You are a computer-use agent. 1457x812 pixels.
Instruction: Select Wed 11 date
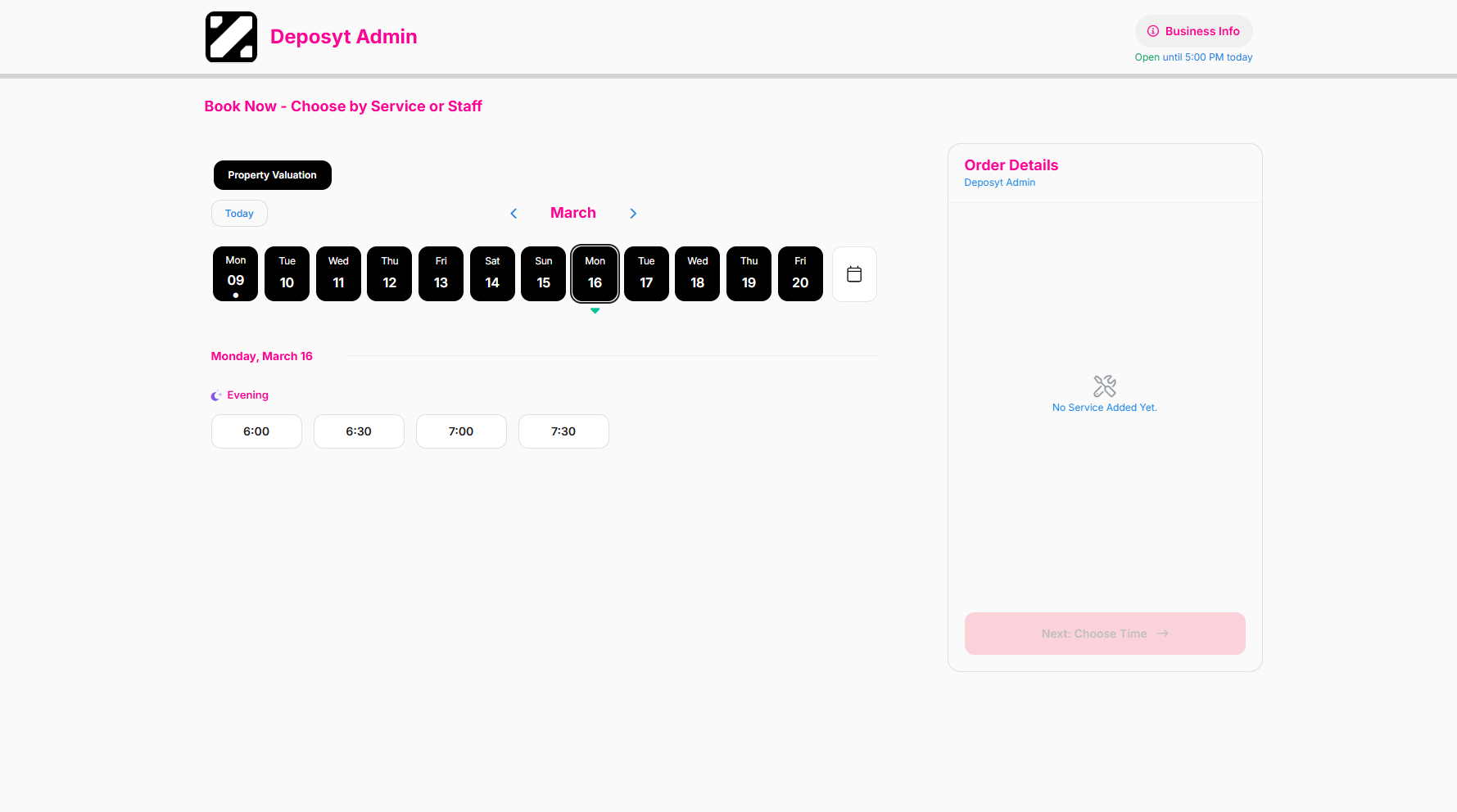point(338,274)
